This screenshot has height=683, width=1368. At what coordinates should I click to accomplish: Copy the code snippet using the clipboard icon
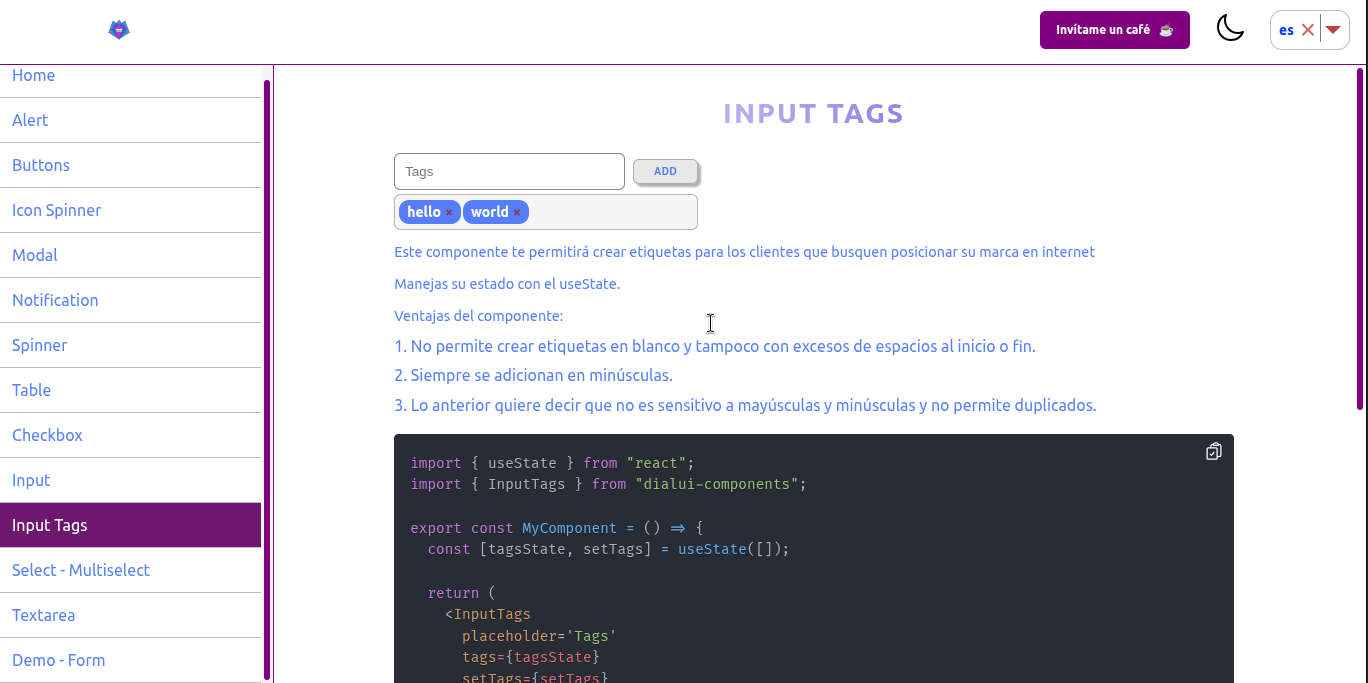1213,452
